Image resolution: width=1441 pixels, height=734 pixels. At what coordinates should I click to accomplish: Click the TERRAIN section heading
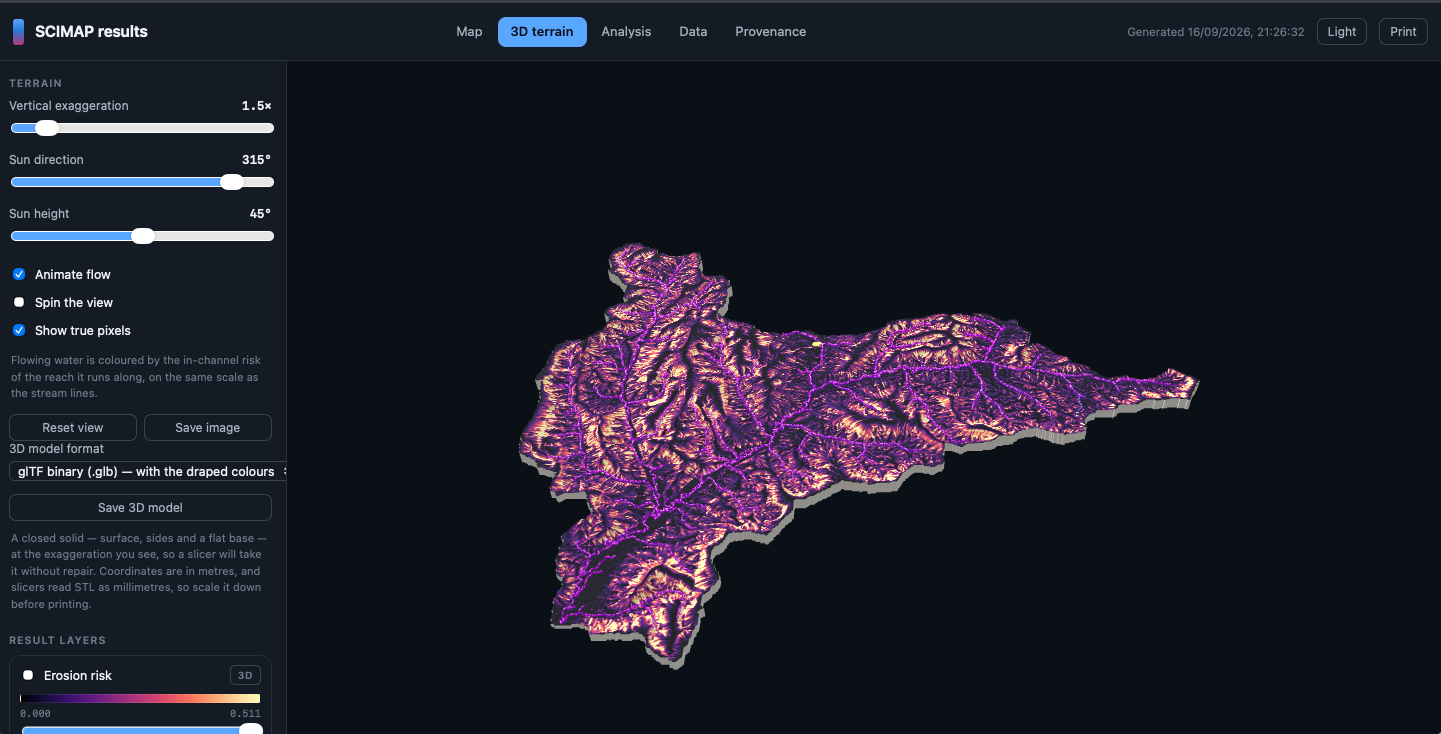coord(35,84)
